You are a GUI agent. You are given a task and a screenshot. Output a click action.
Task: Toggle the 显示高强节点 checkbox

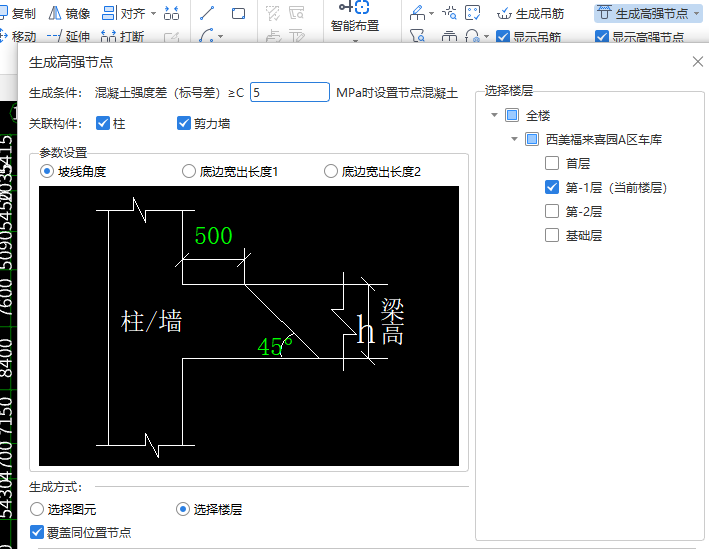[x=602, y=37]
